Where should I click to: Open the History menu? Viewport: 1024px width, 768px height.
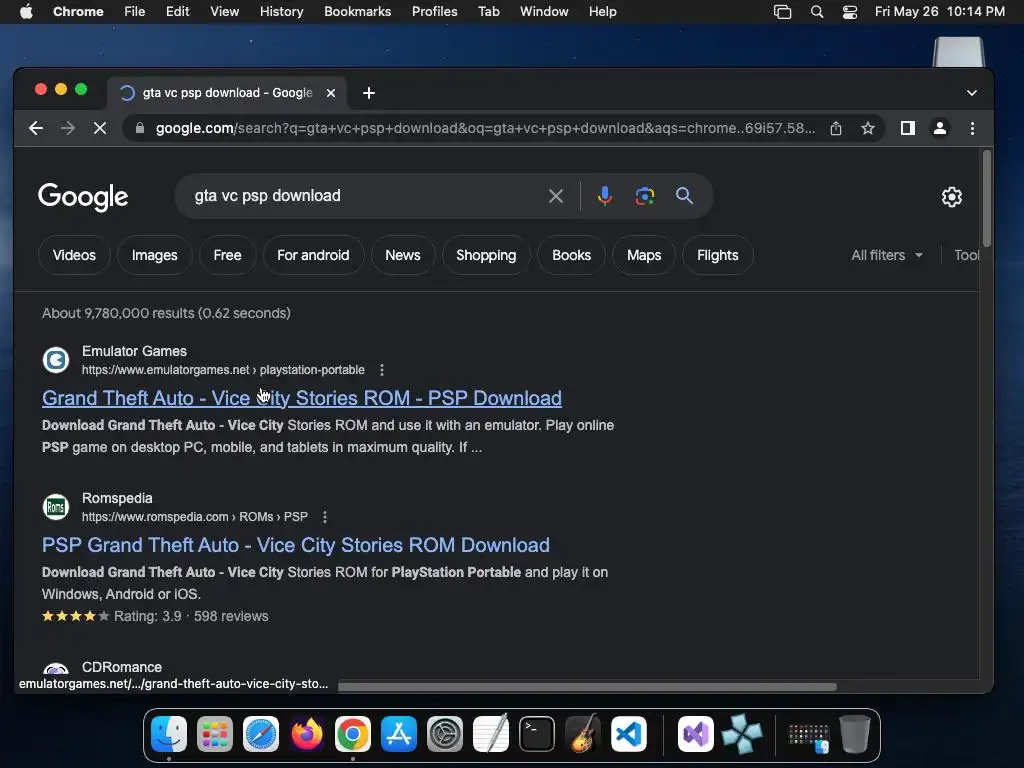click(281, 12)
